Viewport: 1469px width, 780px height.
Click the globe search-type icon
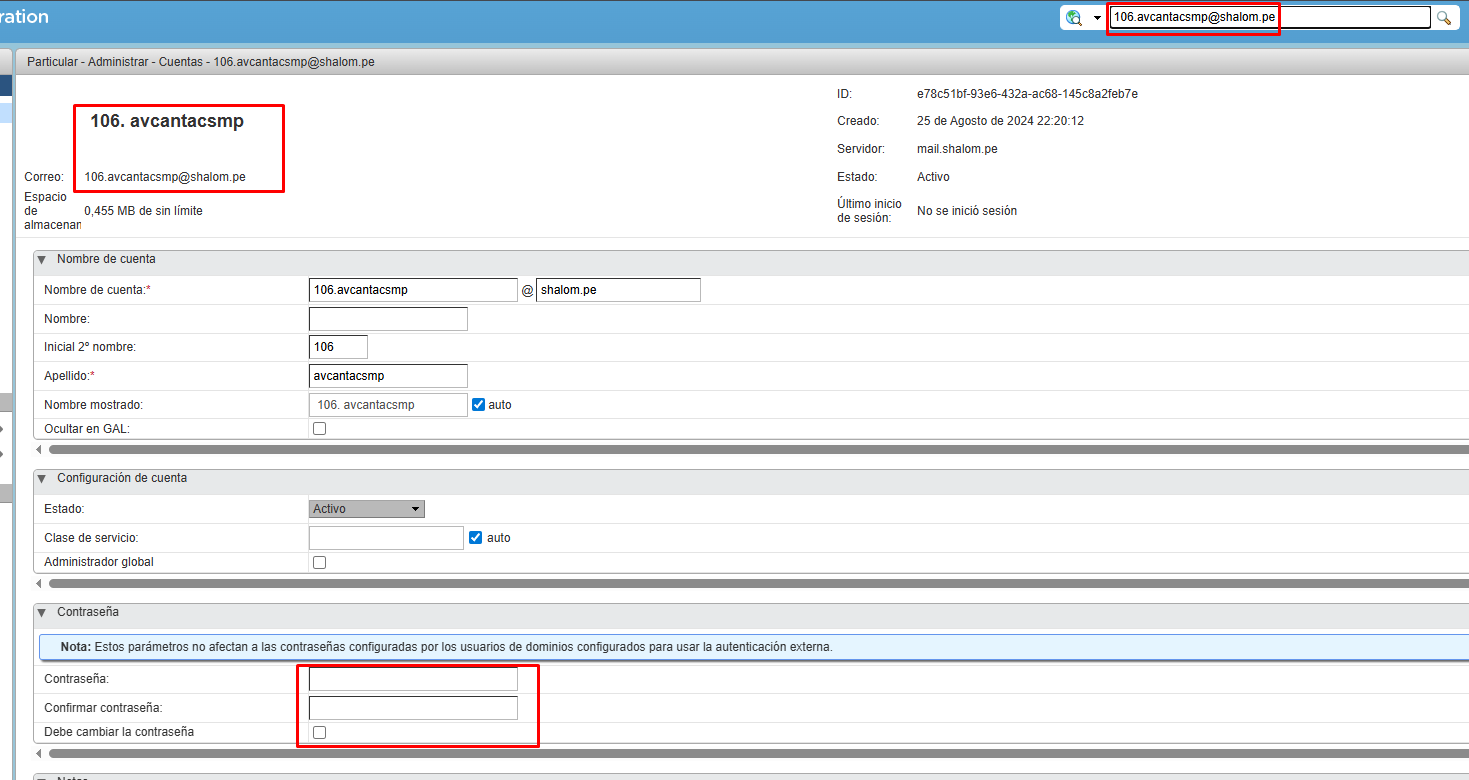point(1075,18)
